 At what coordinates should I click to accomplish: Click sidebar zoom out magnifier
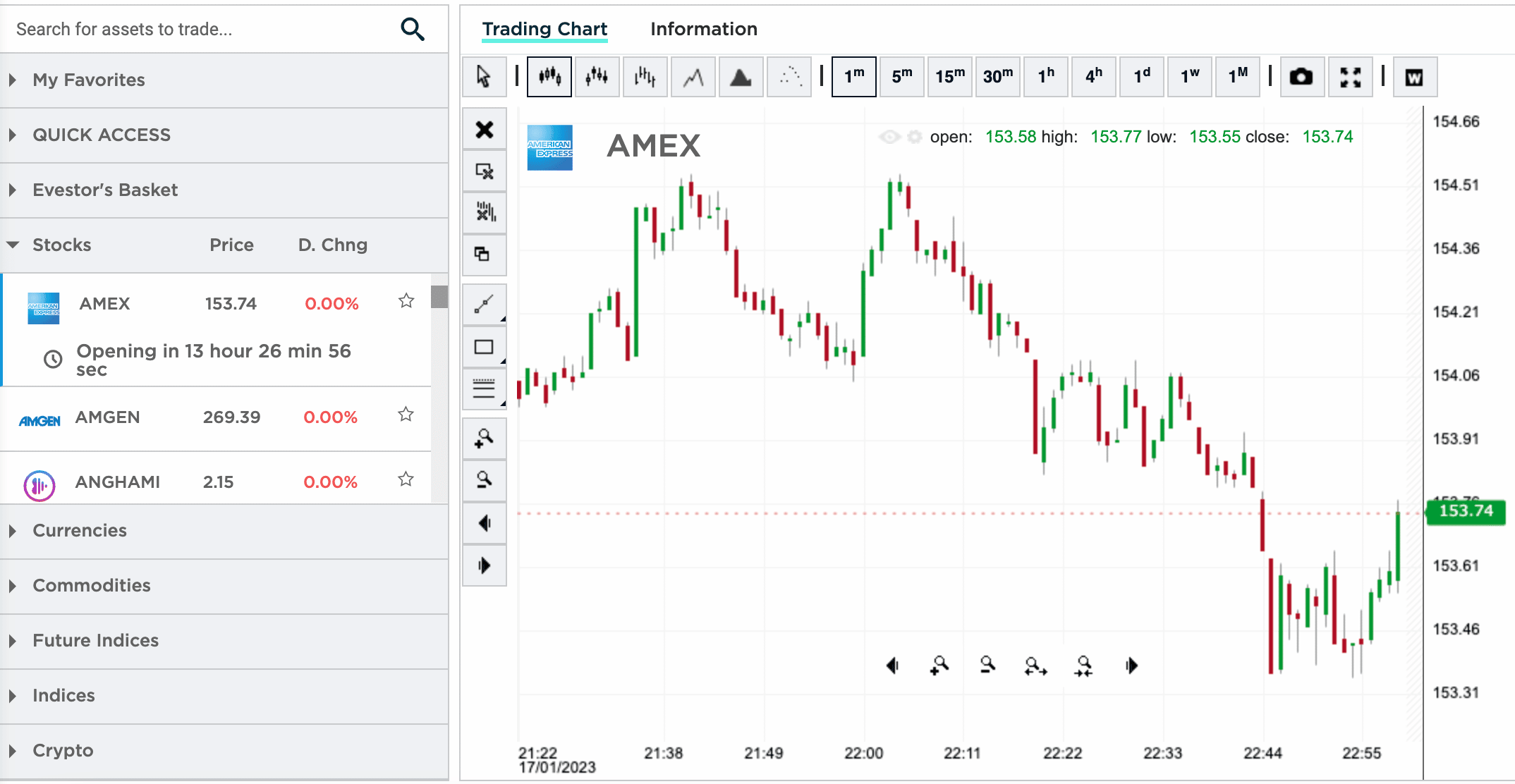point(485,481)
